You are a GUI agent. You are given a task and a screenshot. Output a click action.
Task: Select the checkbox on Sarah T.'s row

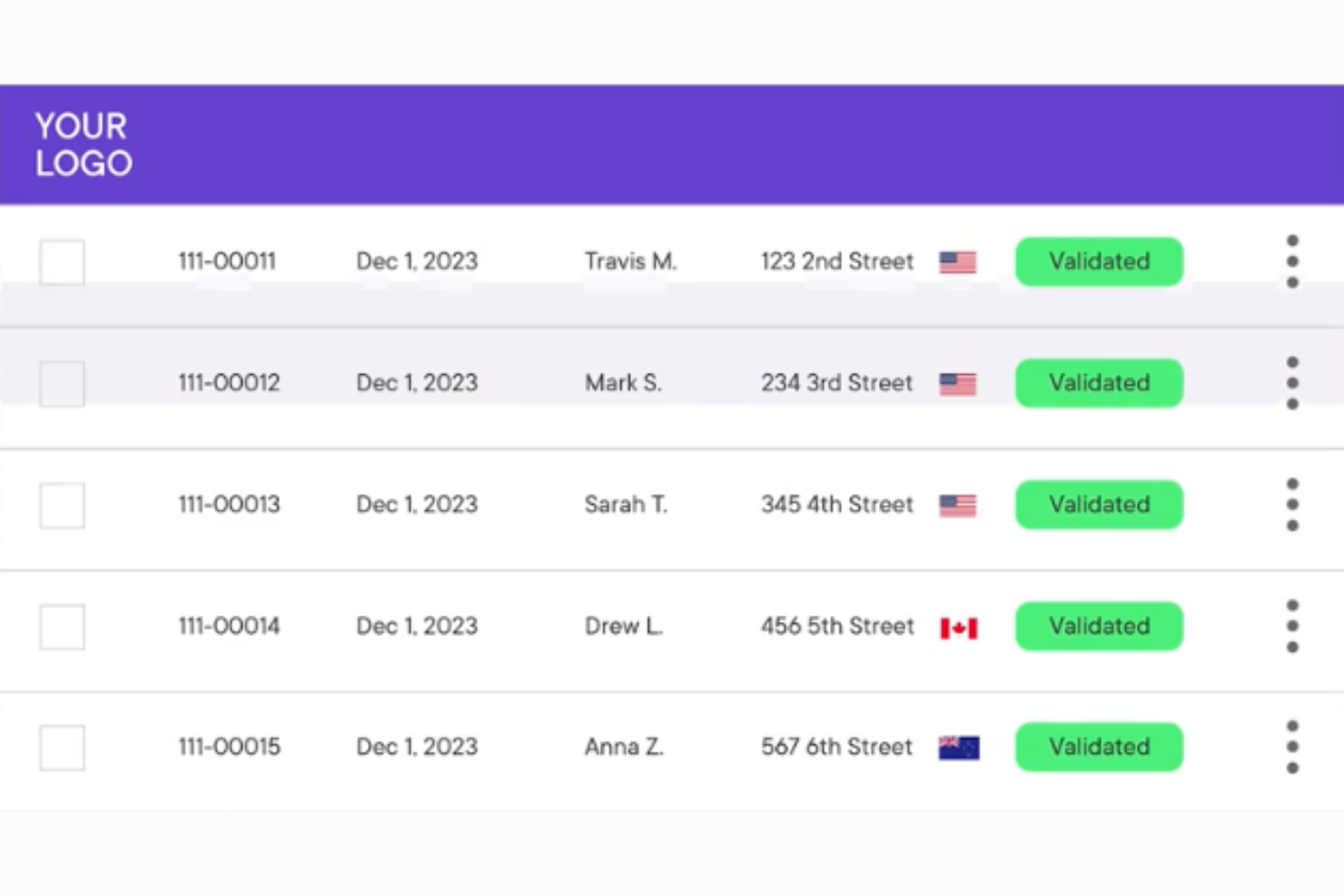tap(62, 505)
